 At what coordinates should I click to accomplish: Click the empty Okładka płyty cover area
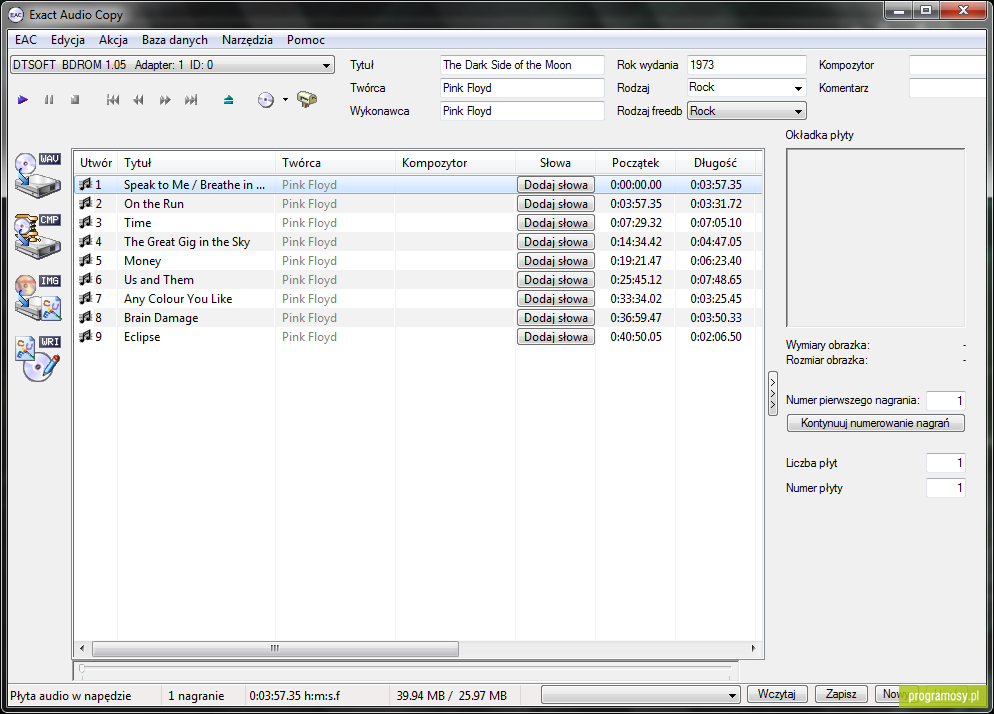coord(875,238)
